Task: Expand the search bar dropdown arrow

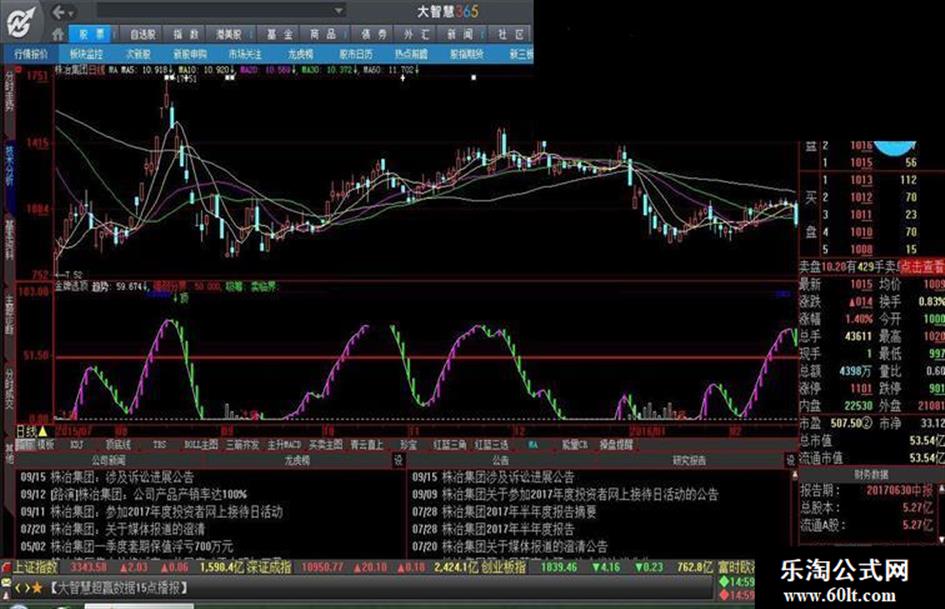Action: point(339,11)
